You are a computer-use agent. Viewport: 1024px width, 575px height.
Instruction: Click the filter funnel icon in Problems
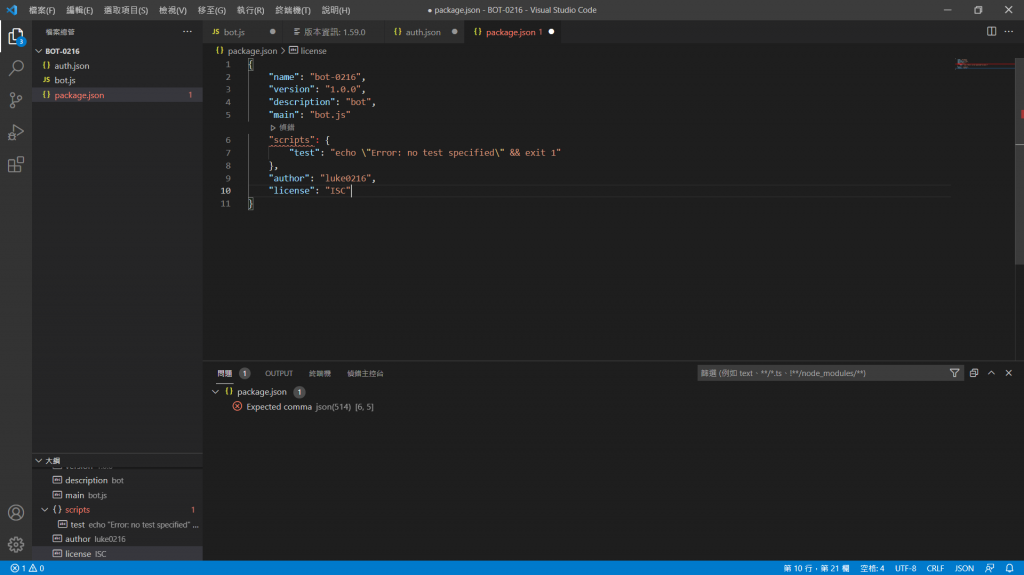[x=955, y=373]
